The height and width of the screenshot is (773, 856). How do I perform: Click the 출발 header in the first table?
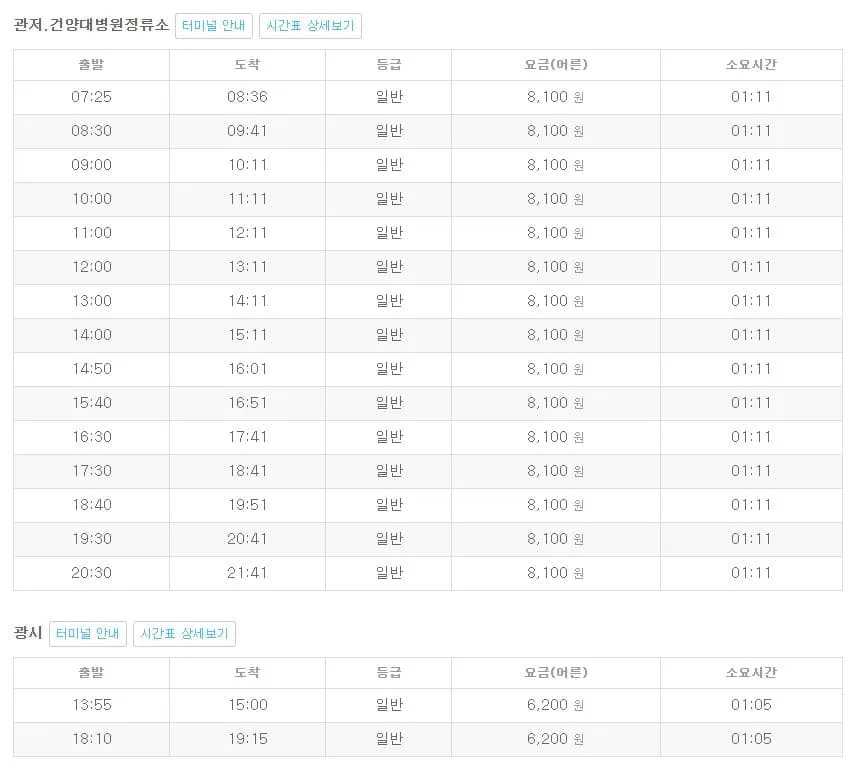(91, 64)
